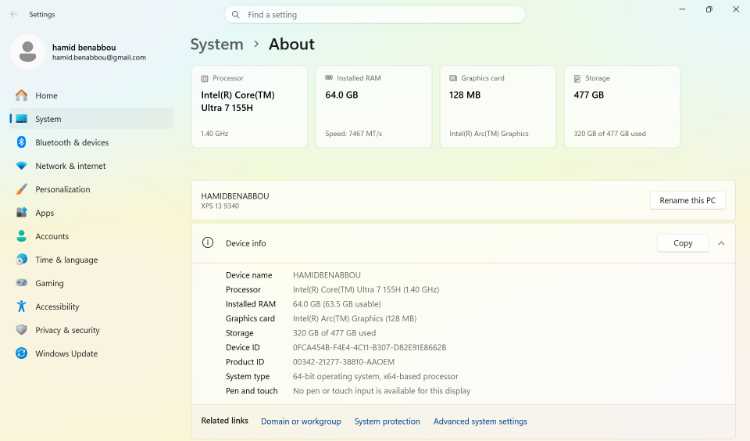The image size is (750, 441).
Task: Click the Device ID value
Action: 369,347
